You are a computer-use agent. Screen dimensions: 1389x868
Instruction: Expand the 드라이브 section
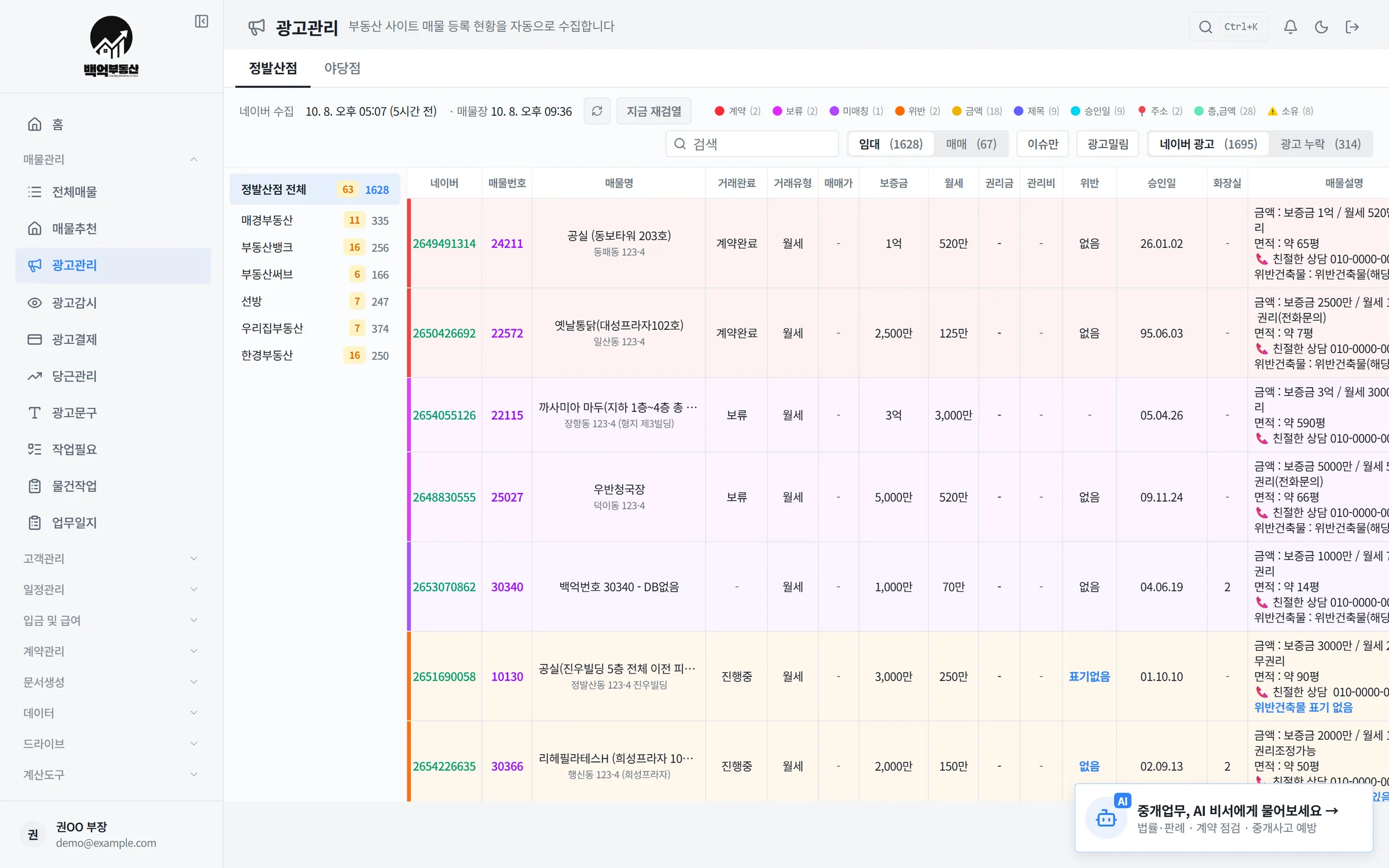click(x=111, y=744)
